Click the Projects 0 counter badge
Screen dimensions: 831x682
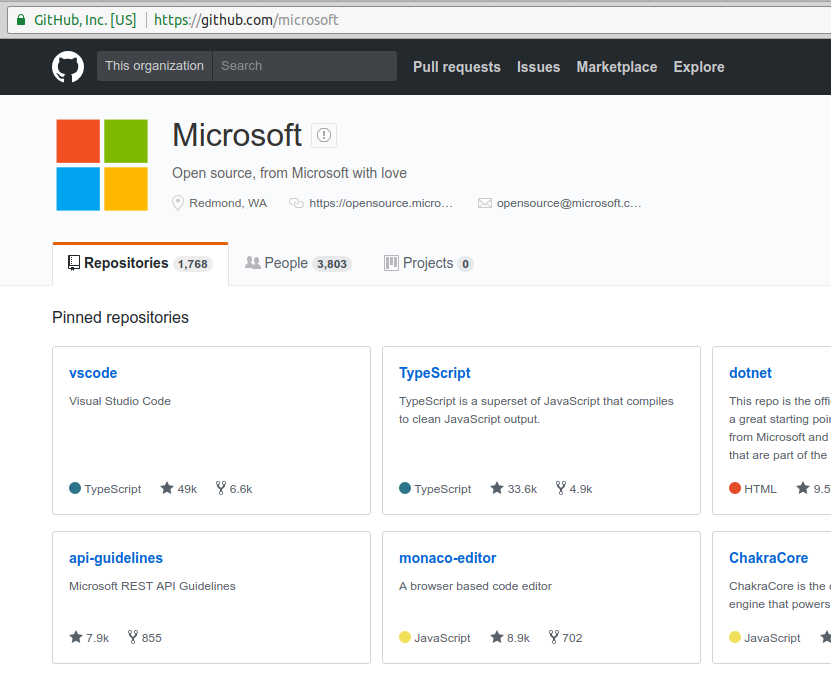pyautogui.click(x=465, y=264)
